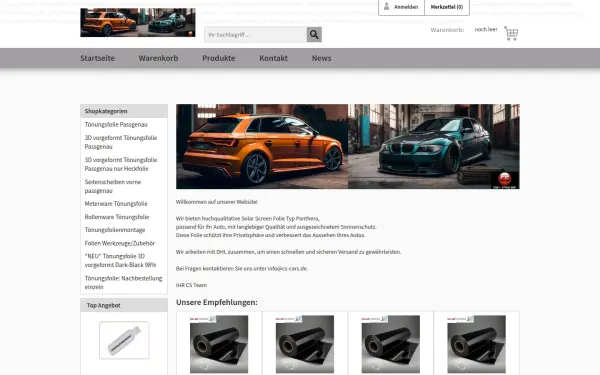Click the 'Unsere Empfehlungen:' heading
The height and width of the screenshot is (375, 600).
[x=217, y=302]
